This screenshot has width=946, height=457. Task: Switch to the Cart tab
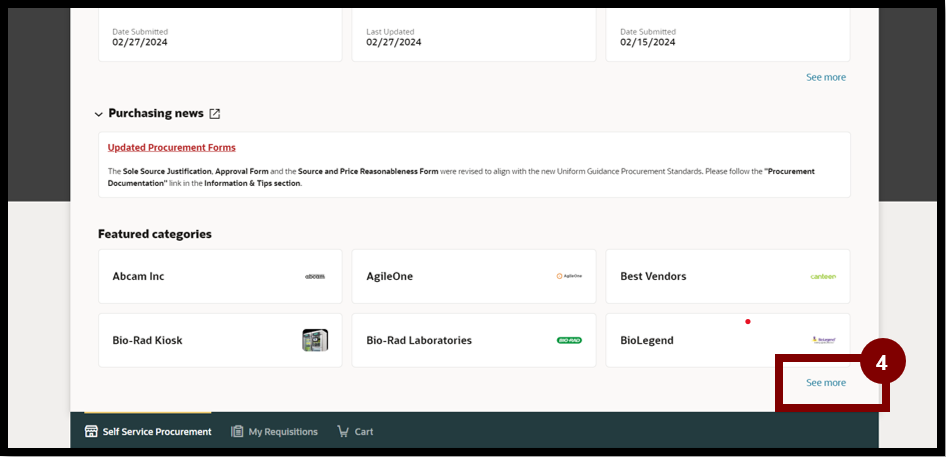[x=355, y=432]
